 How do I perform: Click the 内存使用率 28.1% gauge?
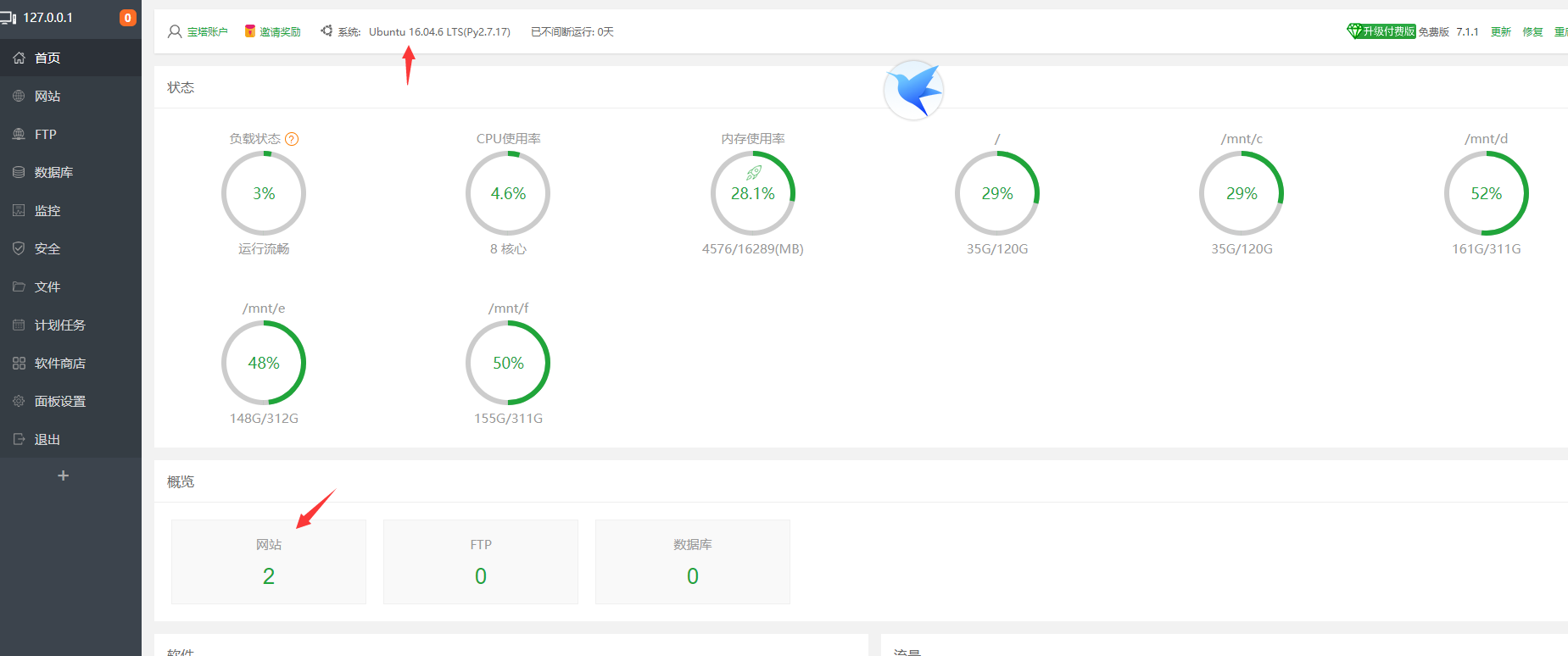click(753, 193)
